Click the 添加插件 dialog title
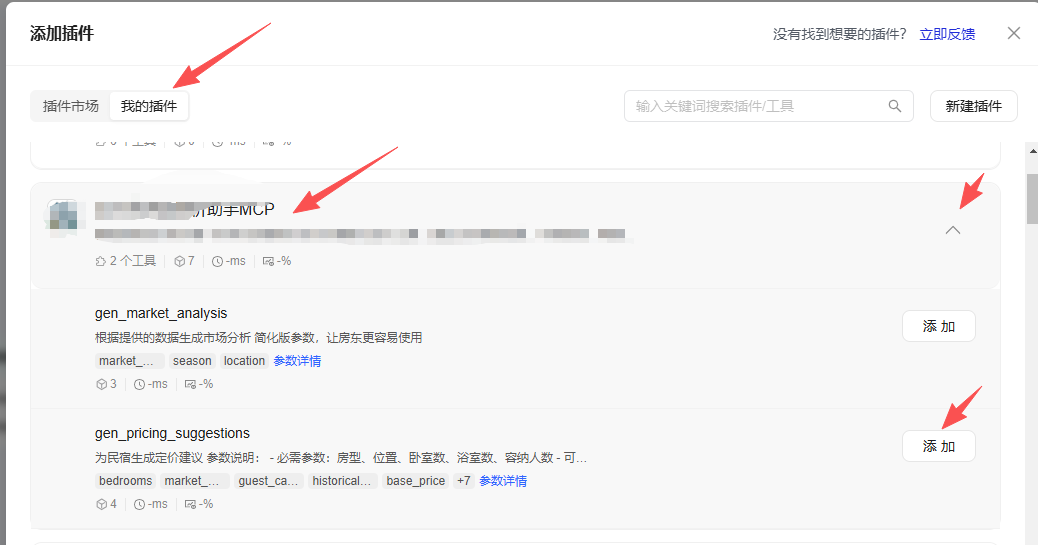This screenshot has width=1038, height=545. 62,34
